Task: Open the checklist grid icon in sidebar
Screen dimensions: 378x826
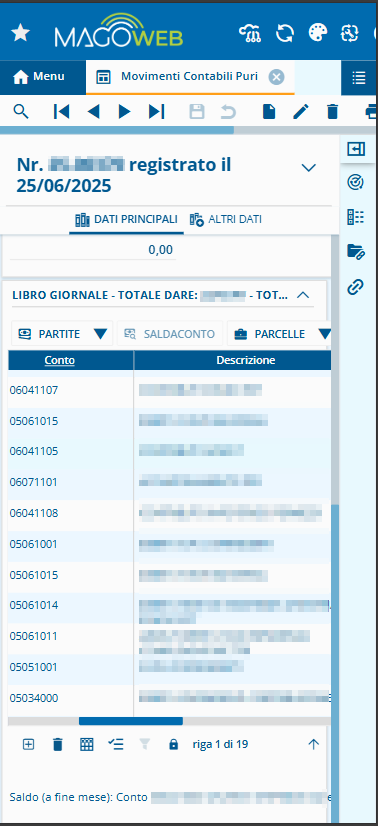Action: coord(356,217)
